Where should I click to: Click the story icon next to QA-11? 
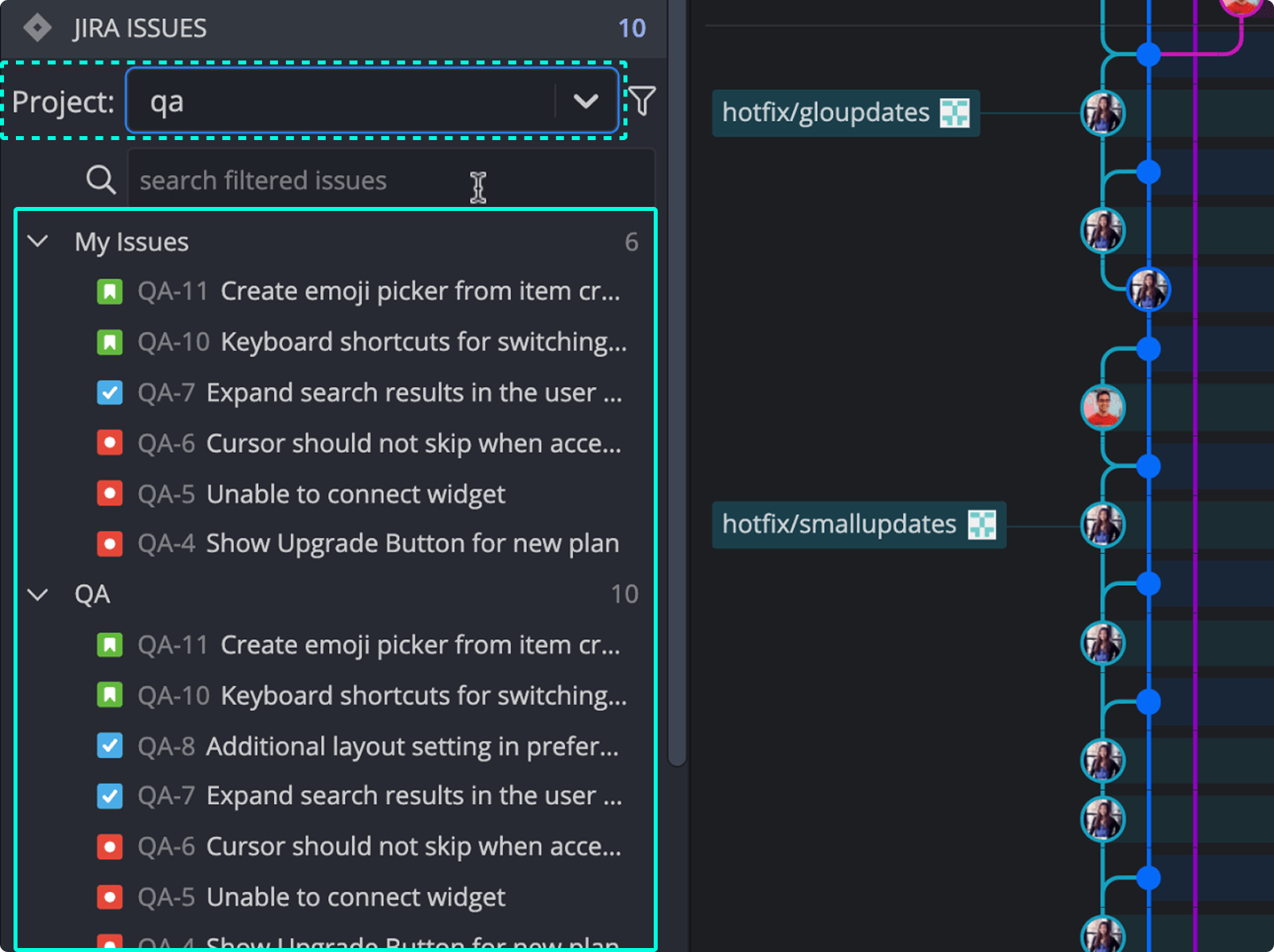pos(110,291)
